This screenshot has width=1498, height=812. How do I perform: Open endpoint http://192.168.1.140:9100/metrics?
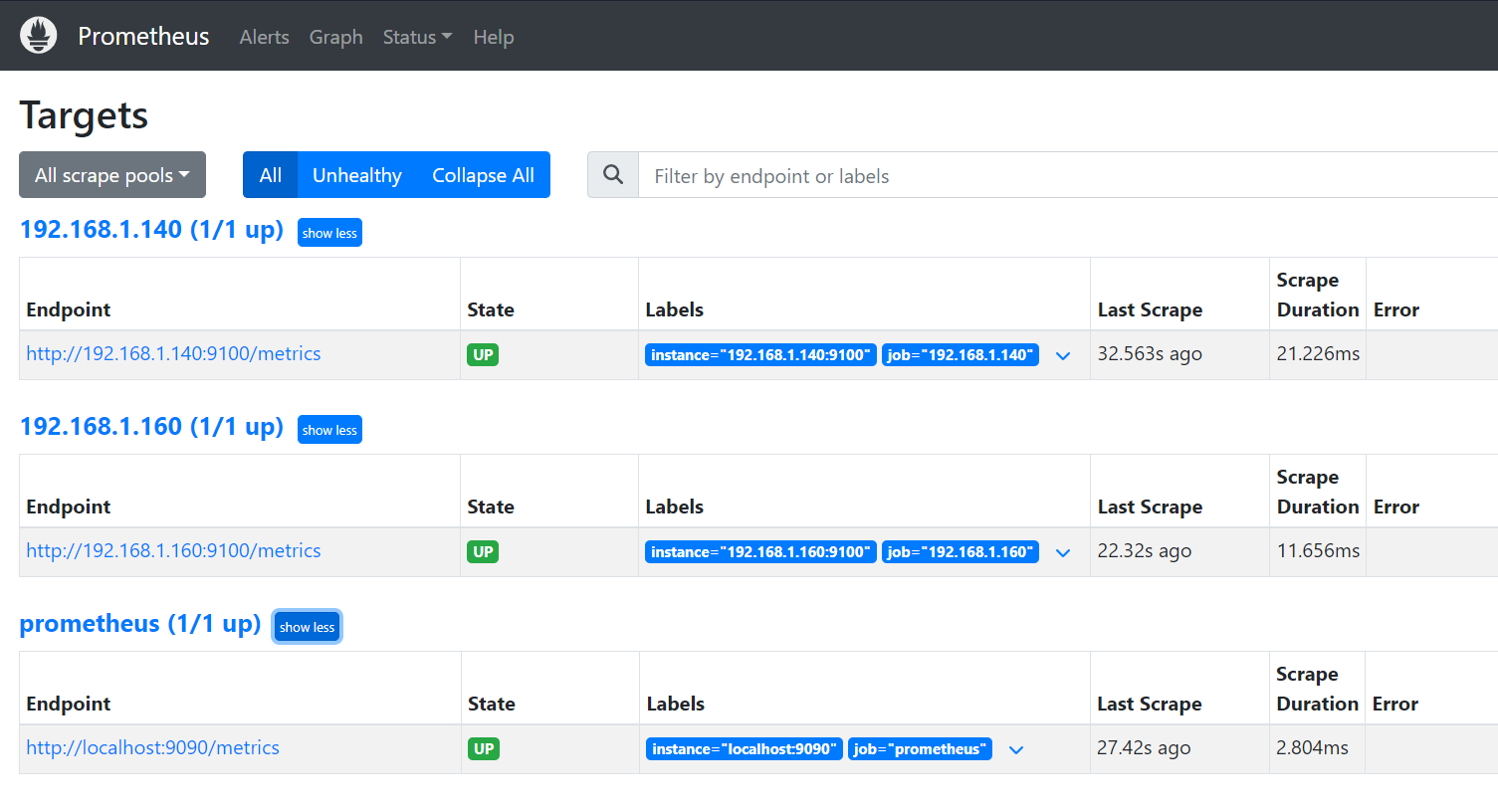(173, 354)
